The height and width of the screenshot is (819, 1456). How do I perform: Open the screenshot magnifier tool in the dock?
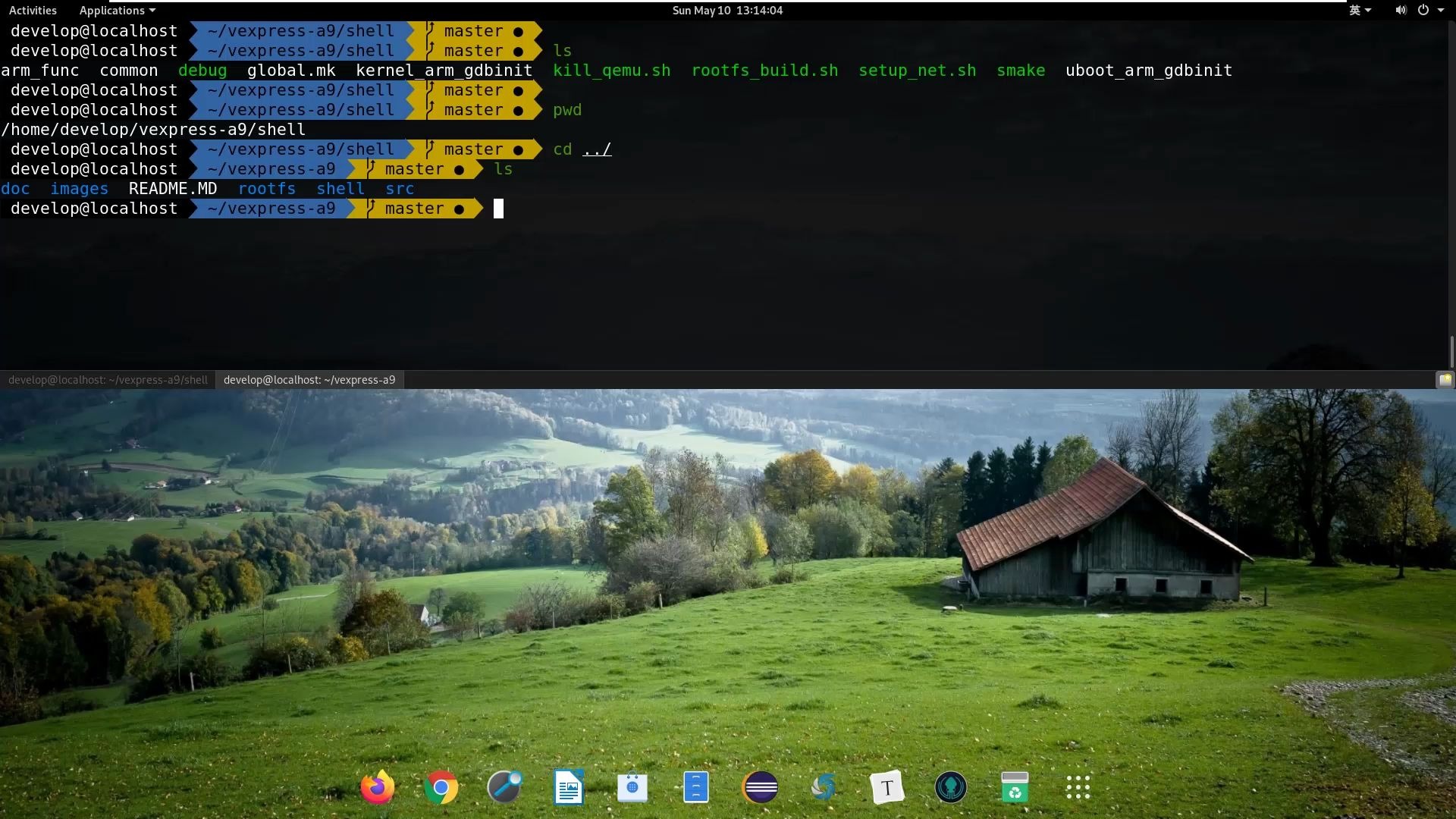pos(504,786)
